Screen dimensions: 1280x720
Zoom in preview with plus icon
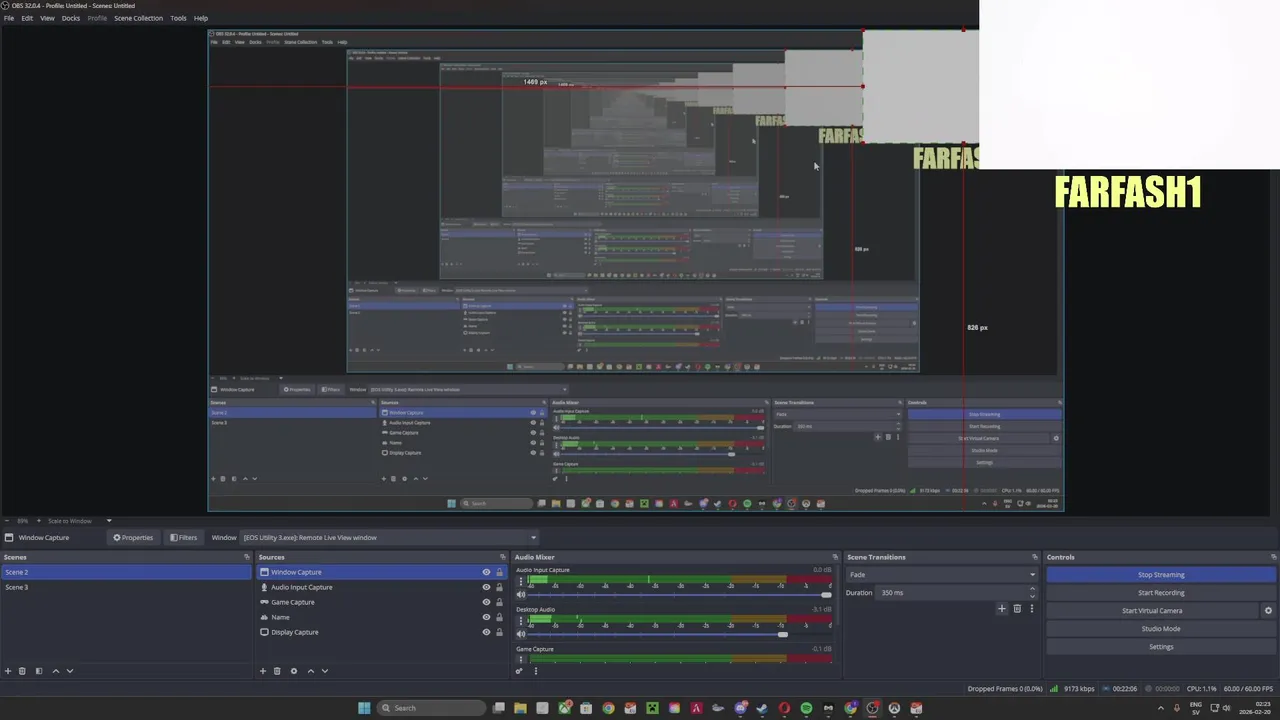tap(38, 521)
